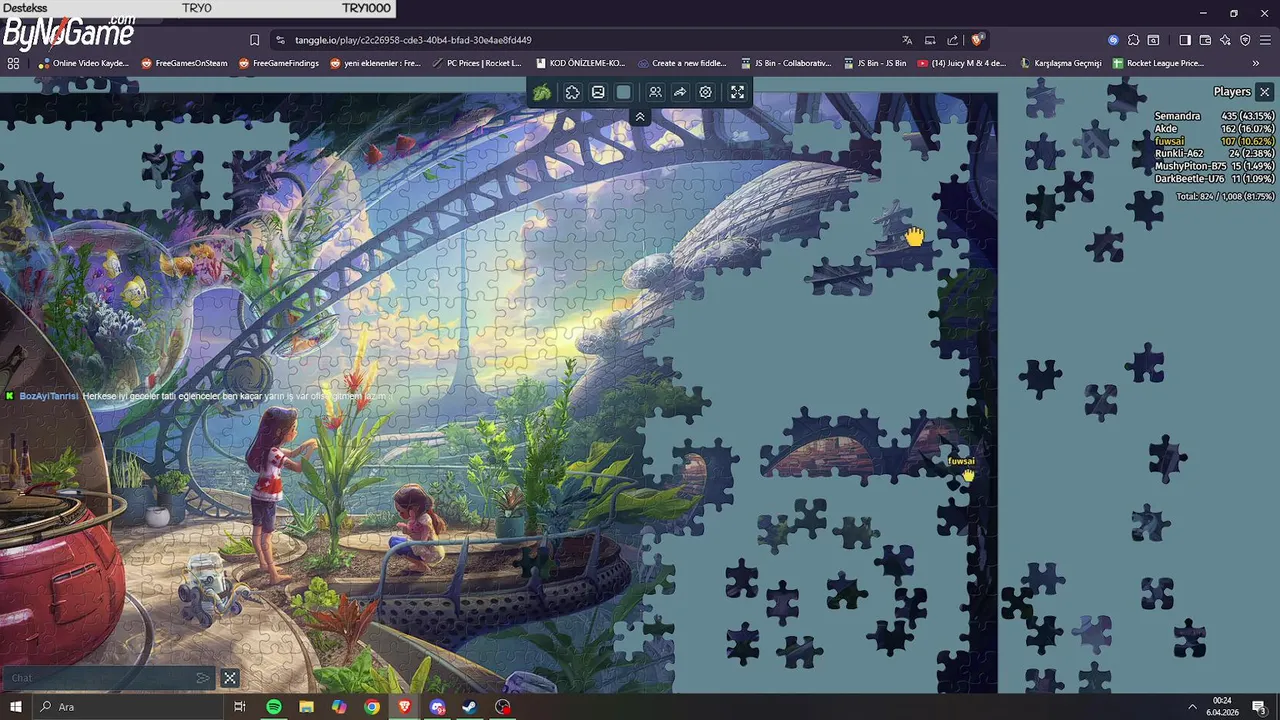The image size is (1280, 720).
Task: Close the chat box
Action: [230, 678]
